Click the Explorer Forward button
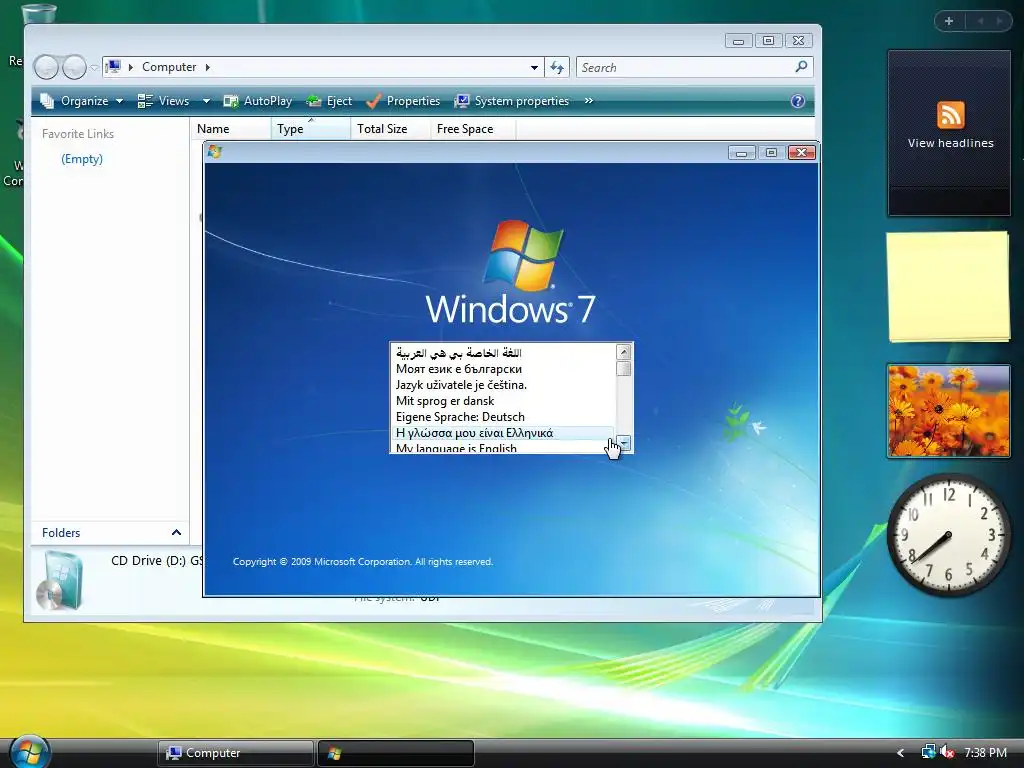Screen dimensions: 1024x768 74,67
